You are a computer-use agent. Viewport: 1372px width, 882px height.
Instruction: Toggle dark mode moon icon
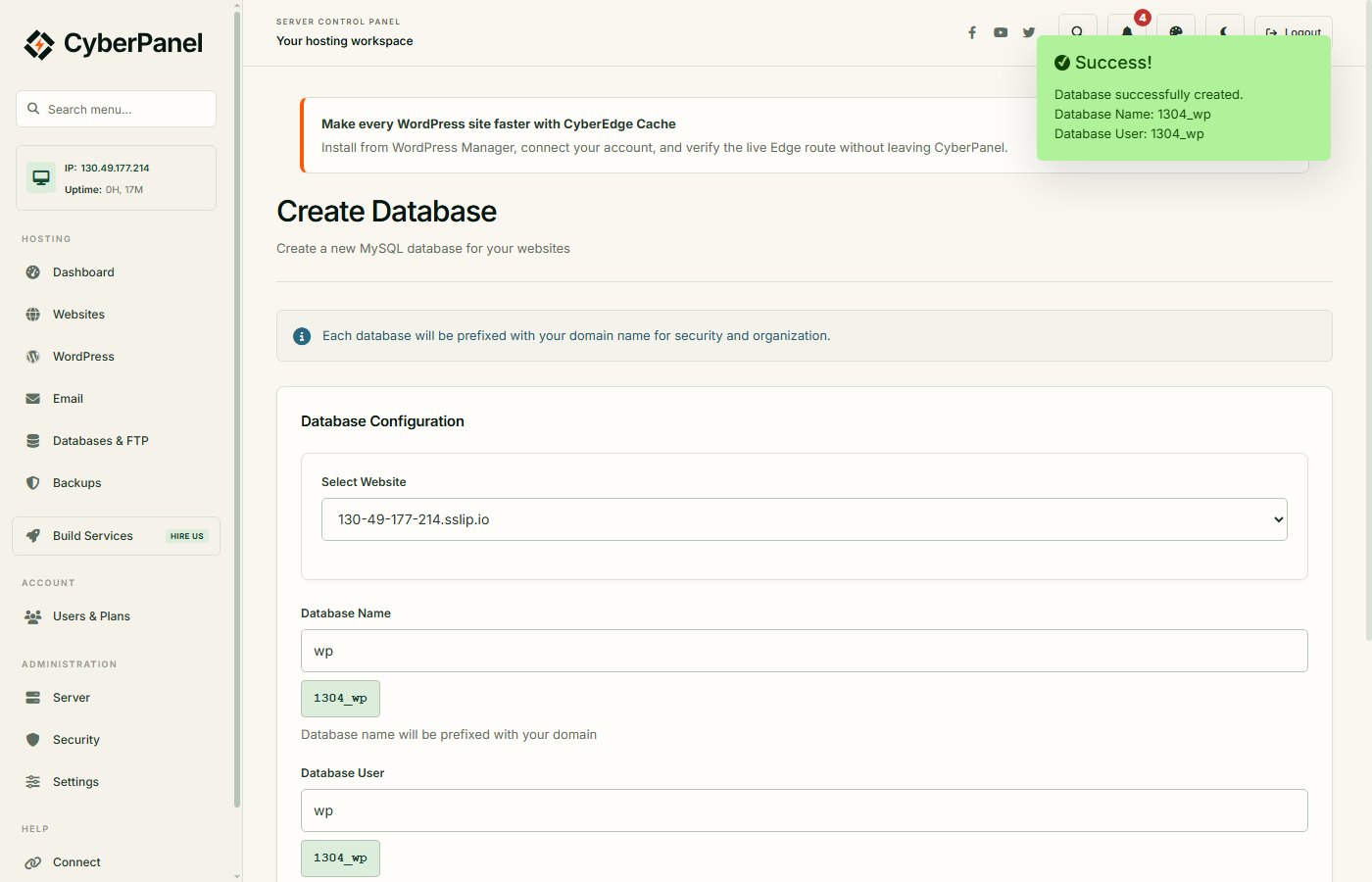pyautogui.click(x=1225, y=28)
